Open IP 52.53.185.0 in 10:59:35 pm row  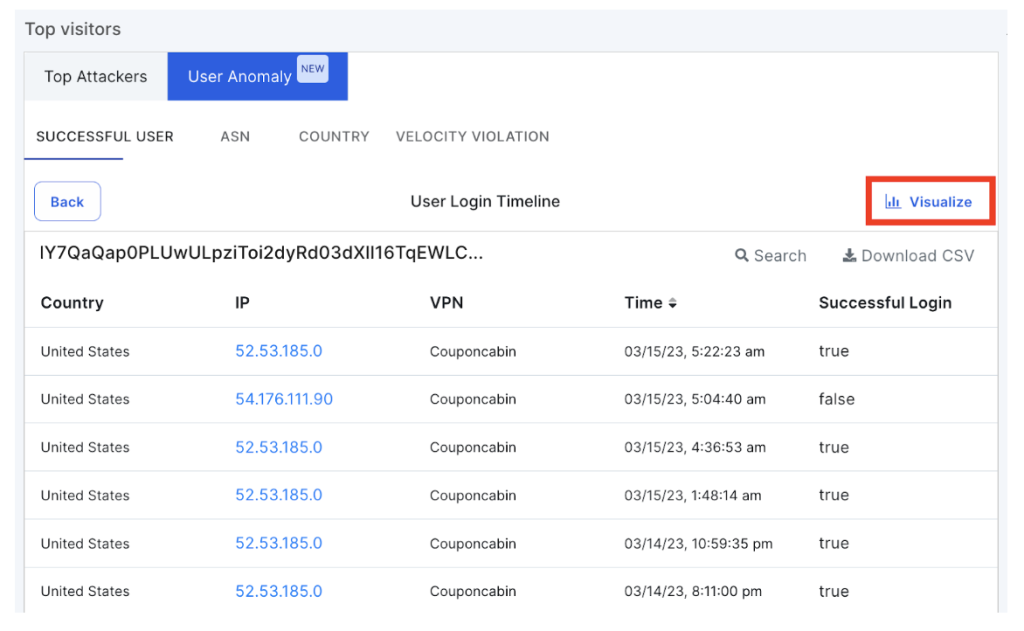coord(279,543)
